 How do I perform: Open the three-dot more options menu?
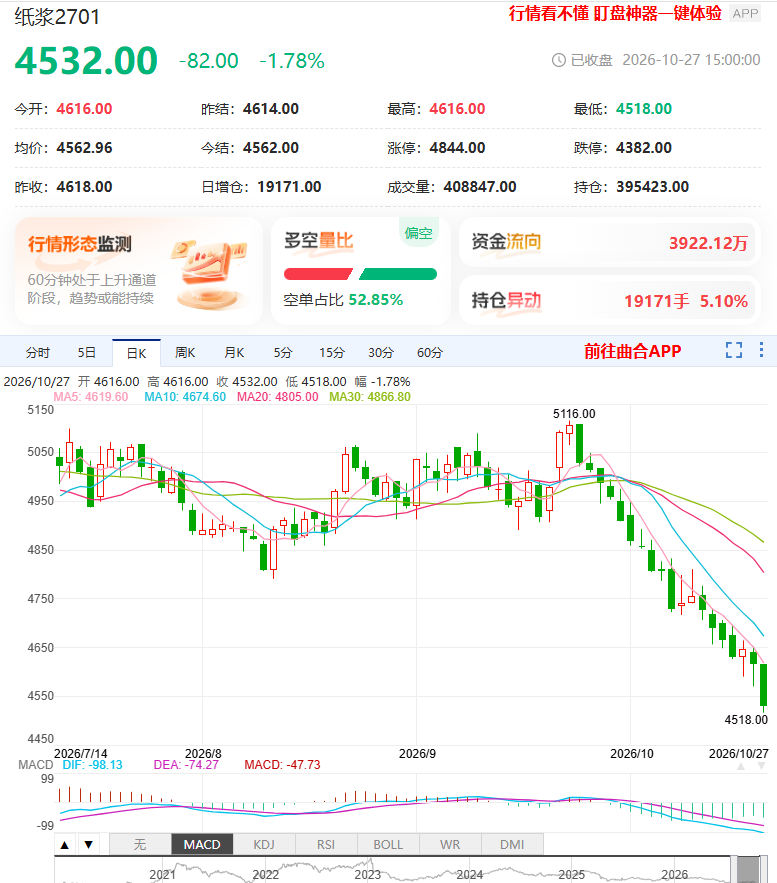tap(761, 350)
